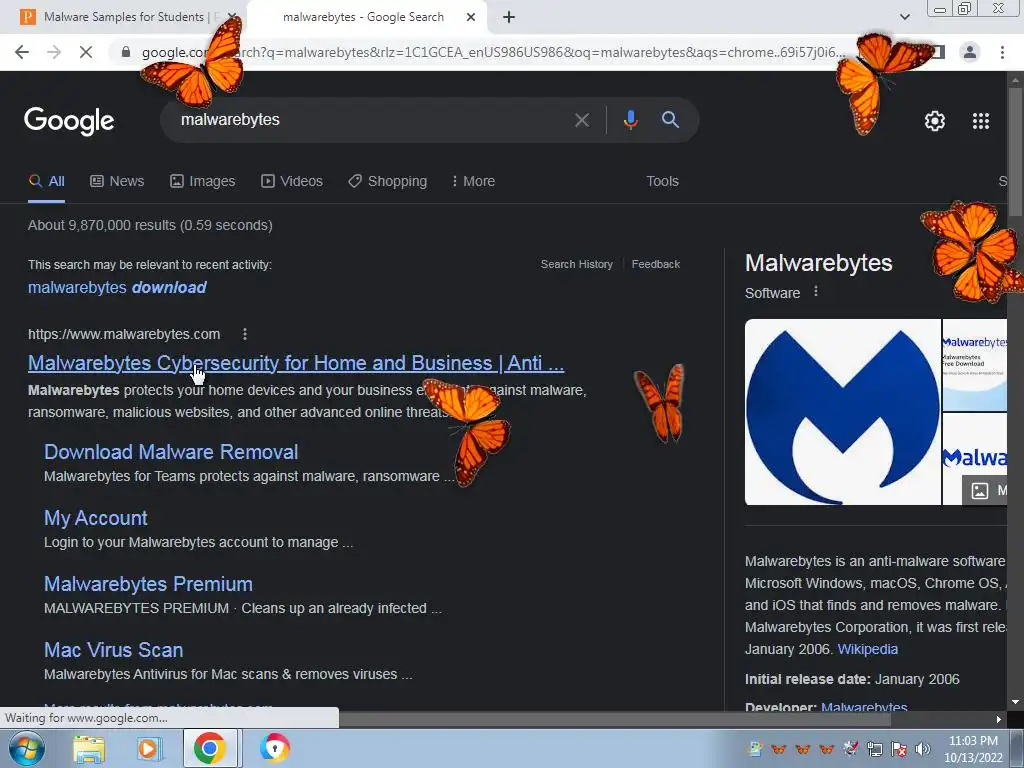Open the large Malwarebytes logo image

click(842, 412)
